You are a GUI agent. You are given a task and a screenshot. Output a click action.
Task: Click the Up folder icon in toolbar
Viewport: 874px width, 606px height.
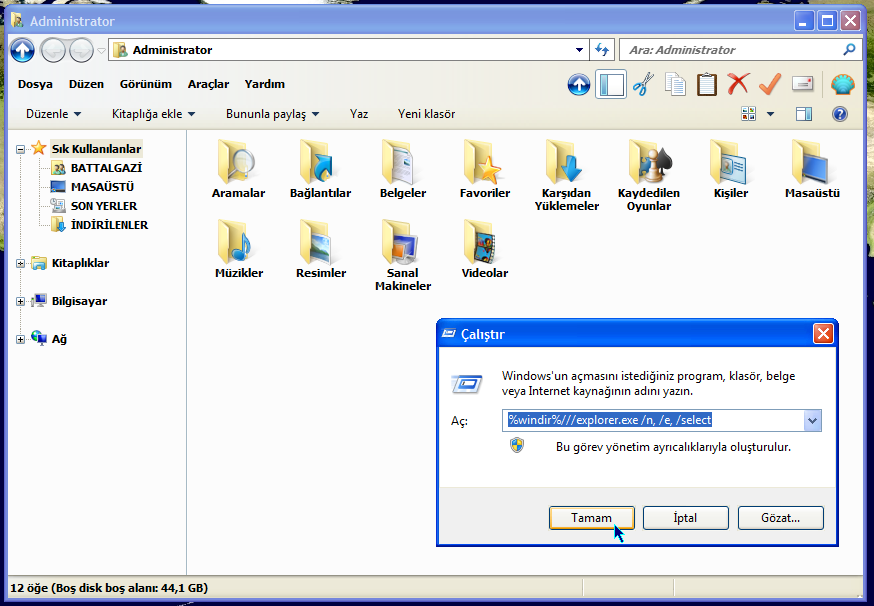point(579,85)
